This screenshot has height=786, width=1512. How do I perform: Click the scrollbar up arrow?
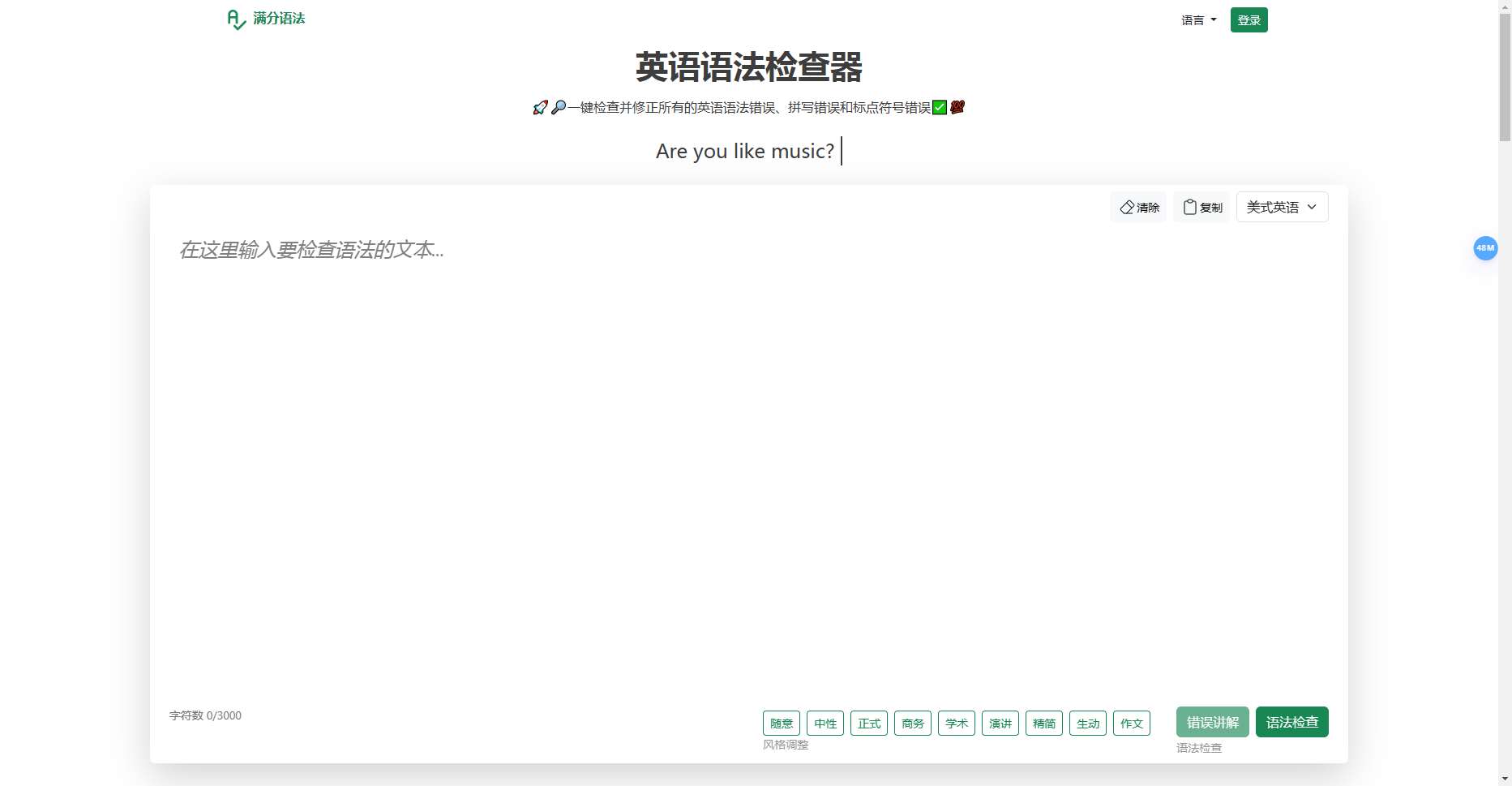click(1505, 6)
